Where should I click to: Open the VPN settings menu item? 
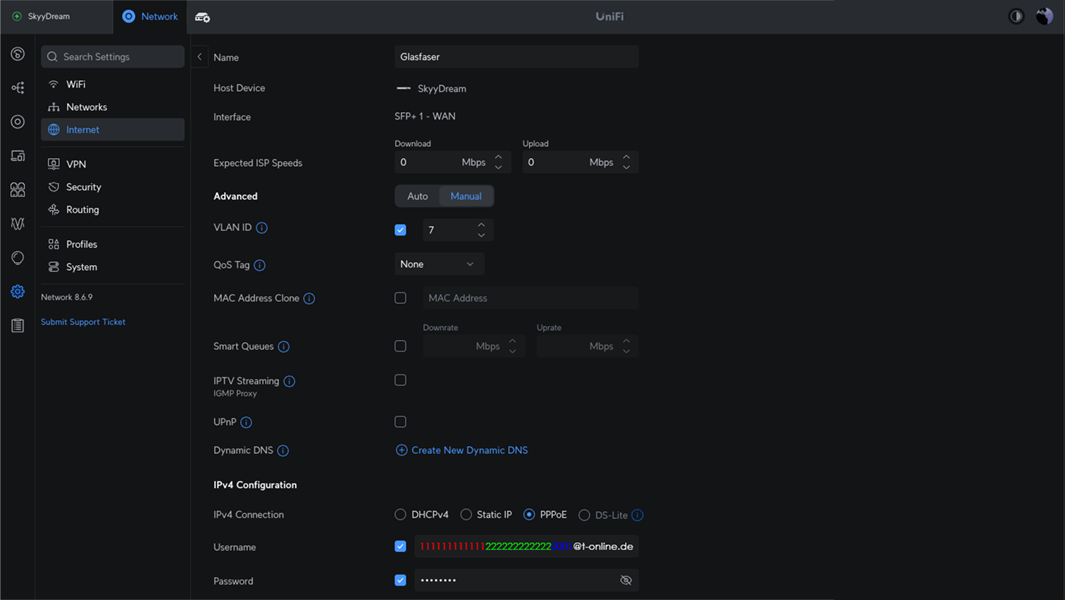click(x=76, y=164)
